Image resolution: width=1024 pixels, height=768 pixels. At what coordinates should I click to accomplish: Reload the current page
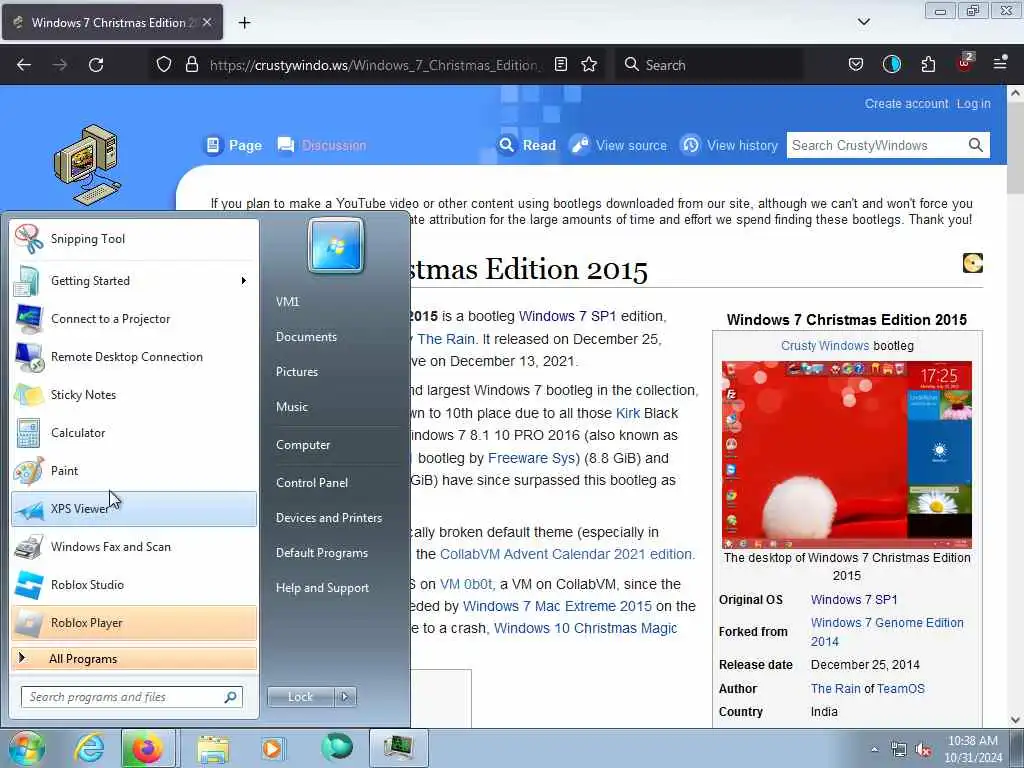(96, 65)
